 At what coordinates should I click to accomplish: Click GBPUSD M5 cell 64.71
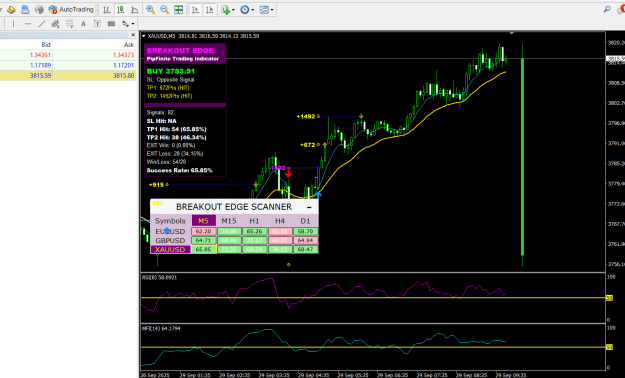[x=203, y=240]
